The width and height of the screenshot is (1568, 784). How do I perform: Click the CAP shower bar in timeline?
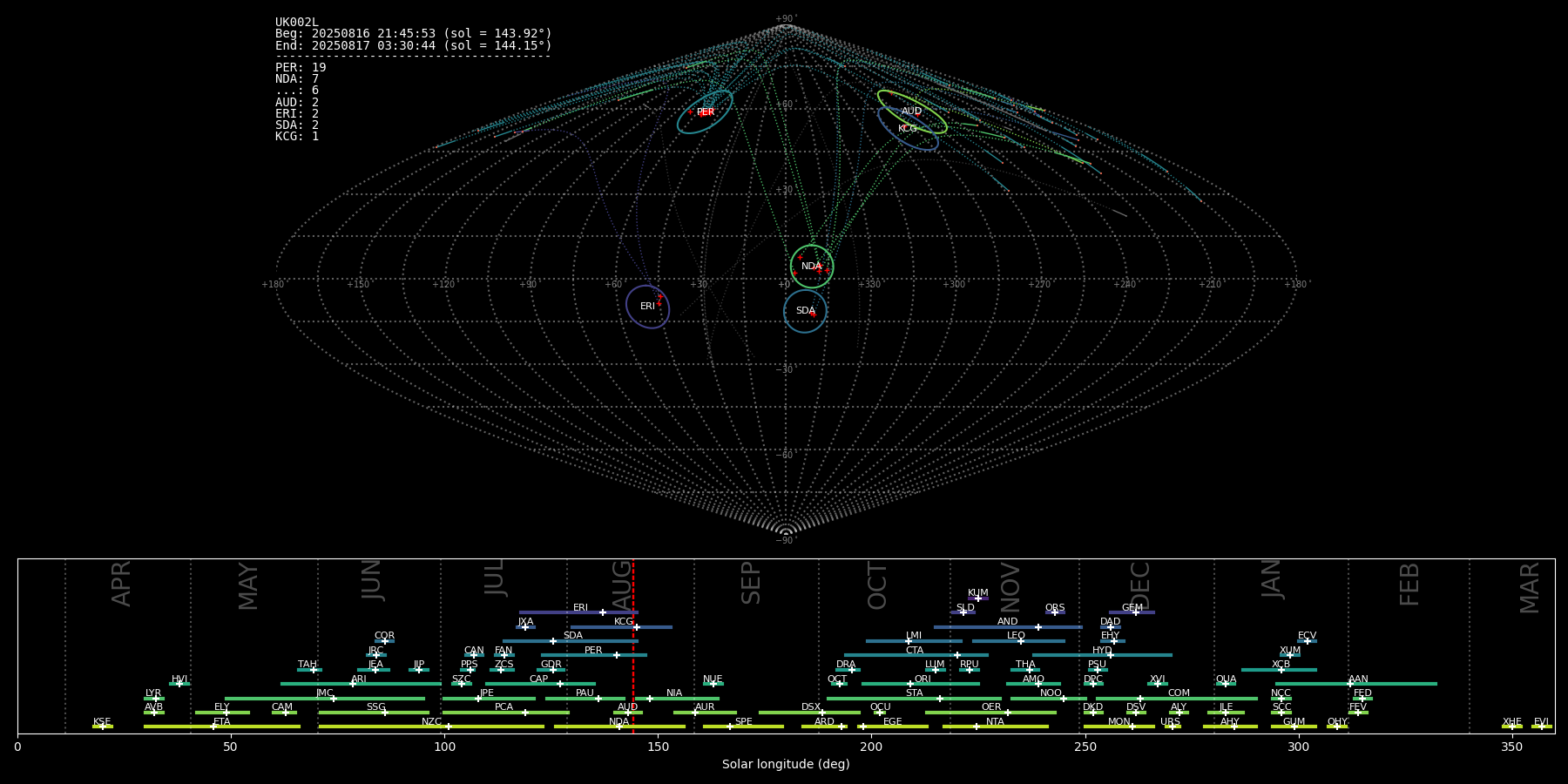pos(540,684)
